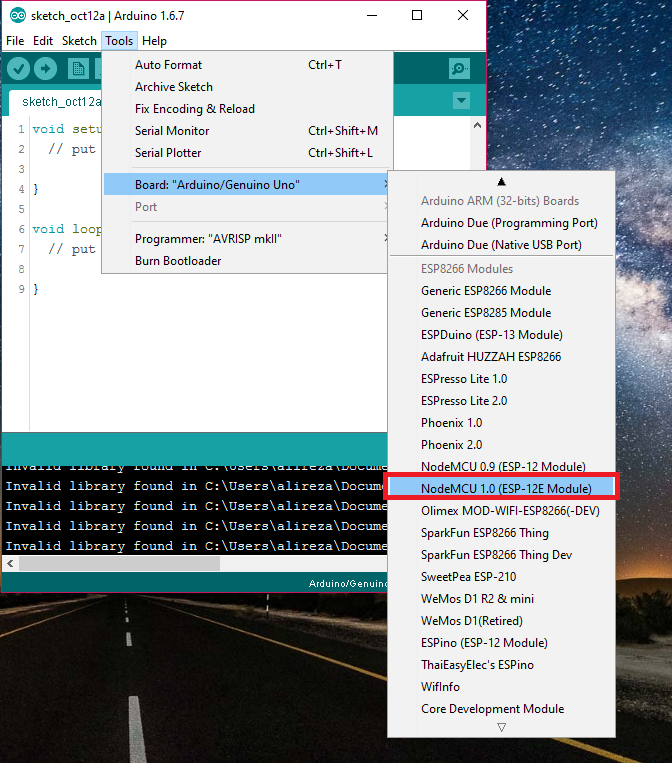This screenshot has height=763, width=672.
Task: Select Olimex MOD-WIFI-ESP8266(-DEV) board
Action: tap(501, 510)
